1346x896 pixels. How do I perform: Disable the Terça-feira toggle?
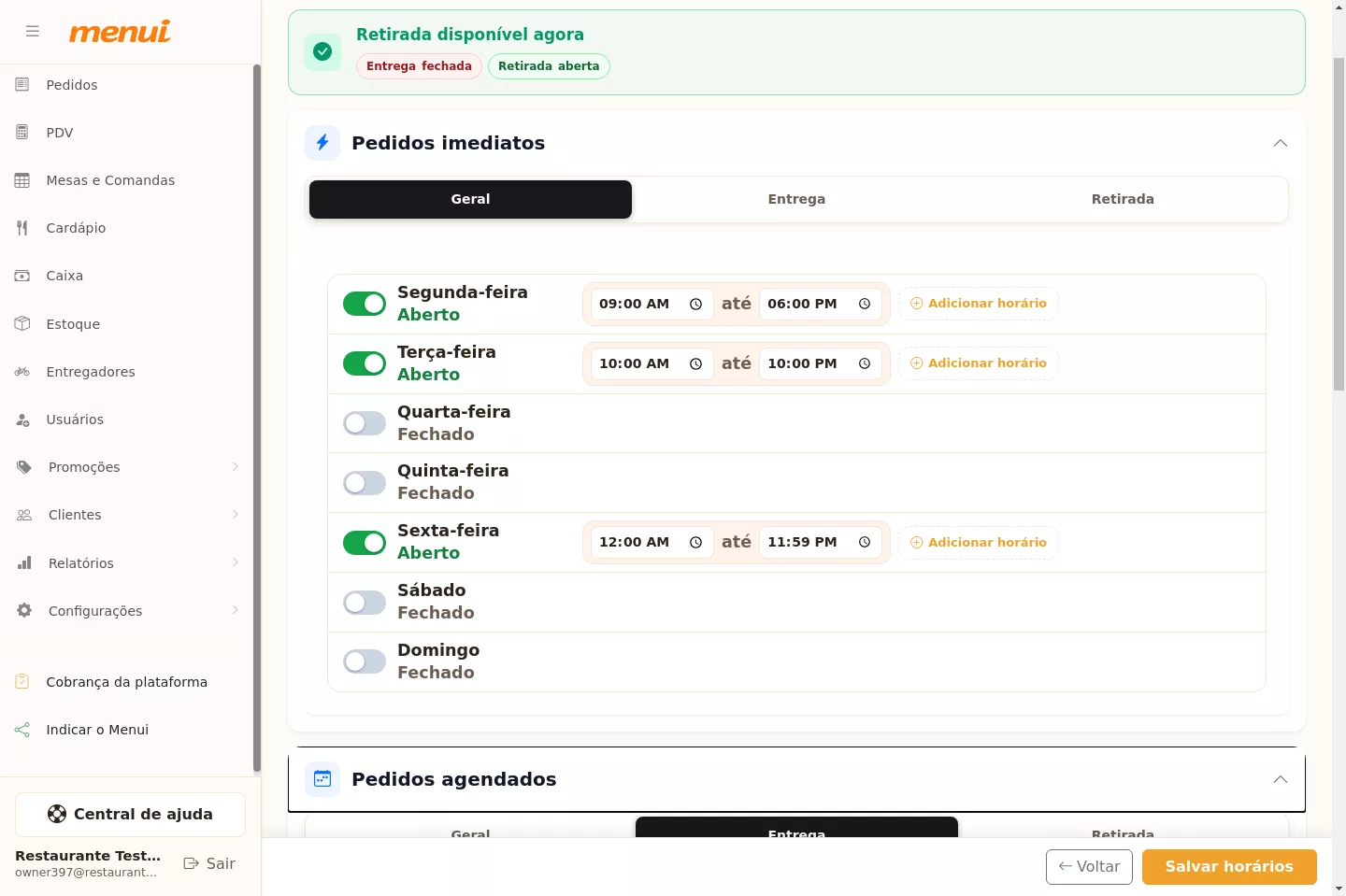(365, 363)
